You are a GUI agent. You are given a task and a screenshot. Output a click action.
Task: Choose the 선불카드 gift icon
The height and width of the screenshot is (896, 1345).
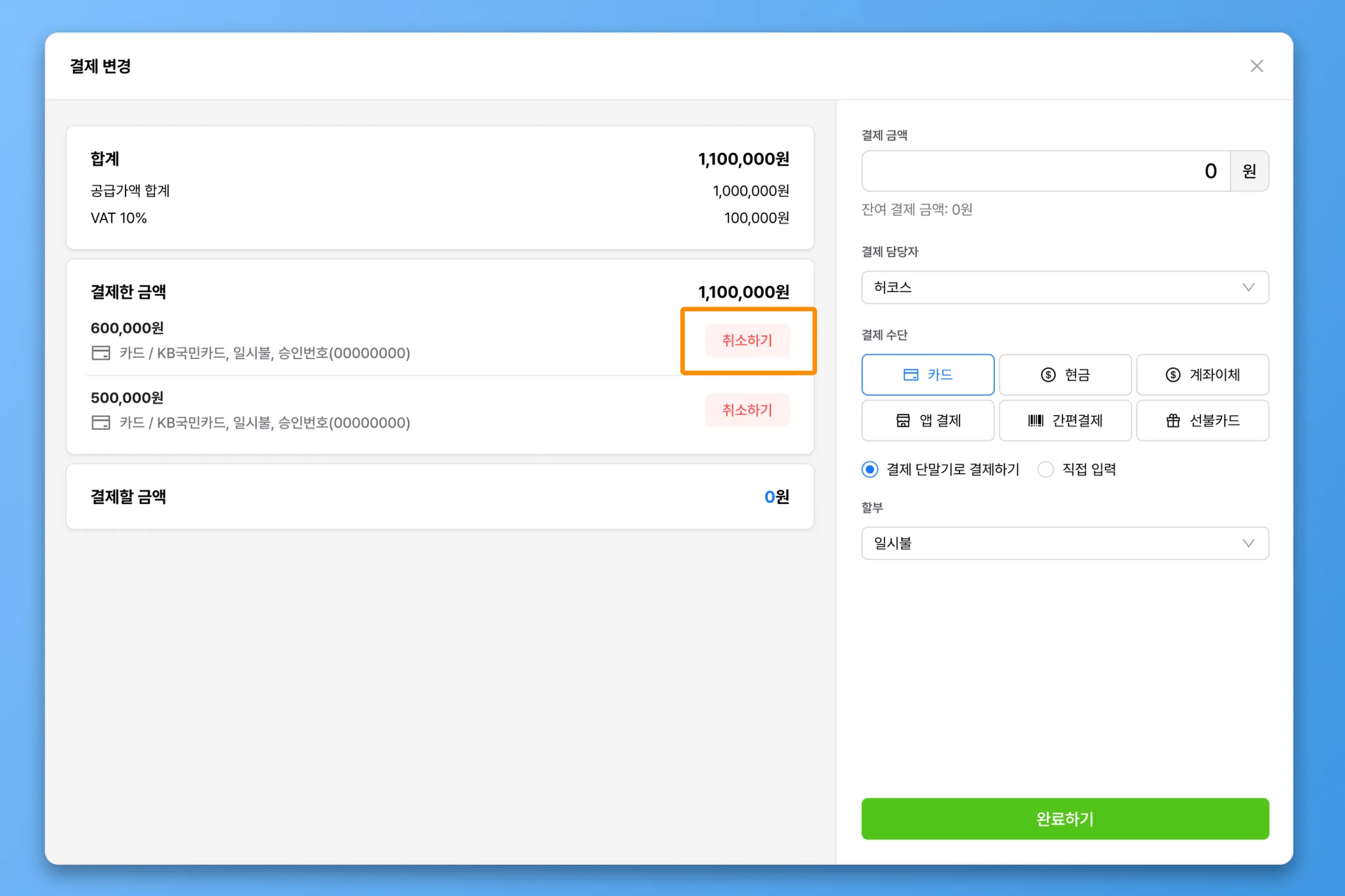click(1173, 421)
